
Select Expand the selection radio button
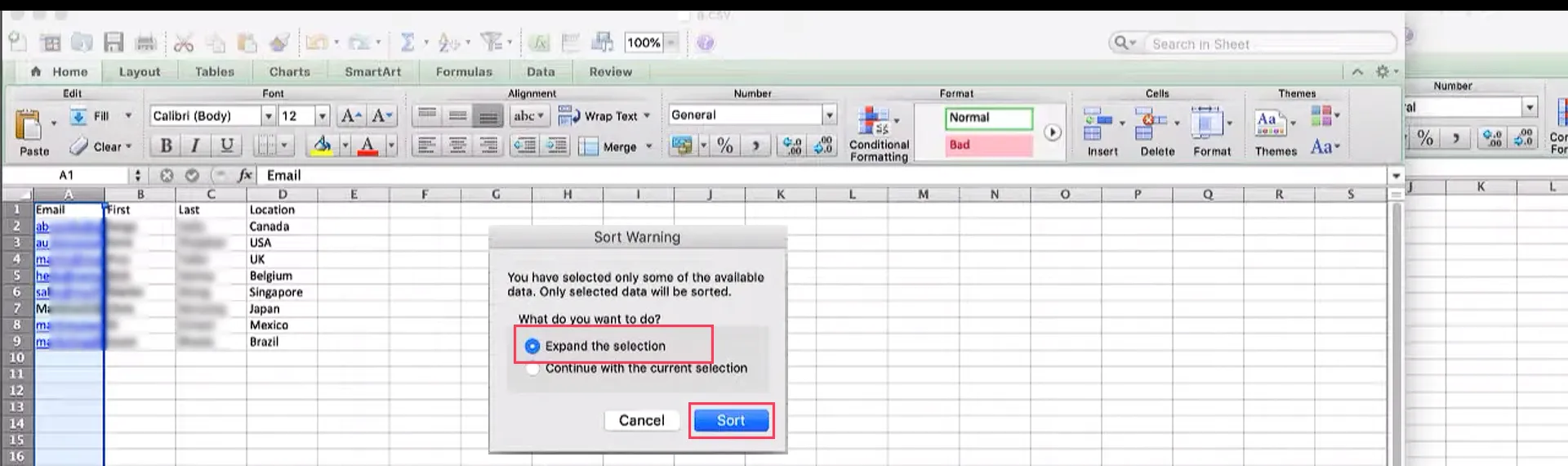(x=532, y=346)
